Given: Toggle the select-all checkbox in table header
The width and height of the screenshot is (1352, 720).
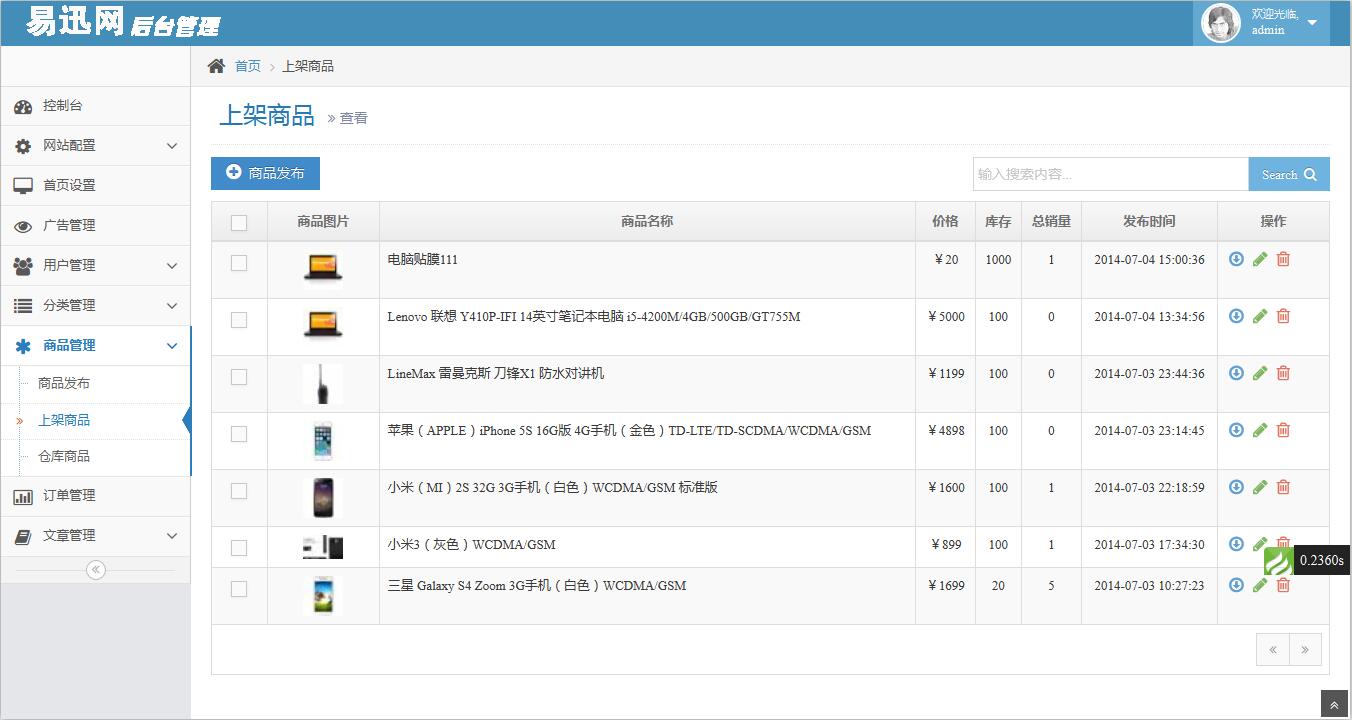Looking at the screenshot, I should [x=239, y=222].
